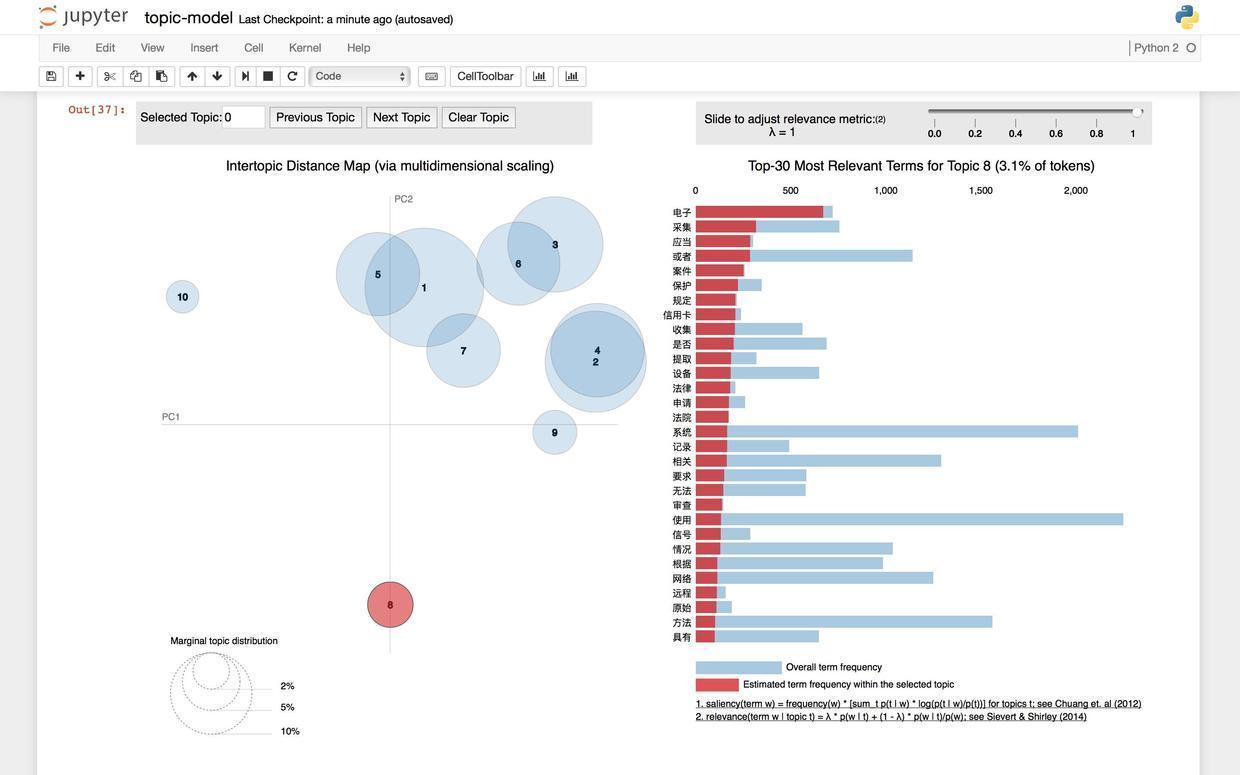Select the red topic 8 circle
Screen dimensions: 1240x775
[390, 605]
